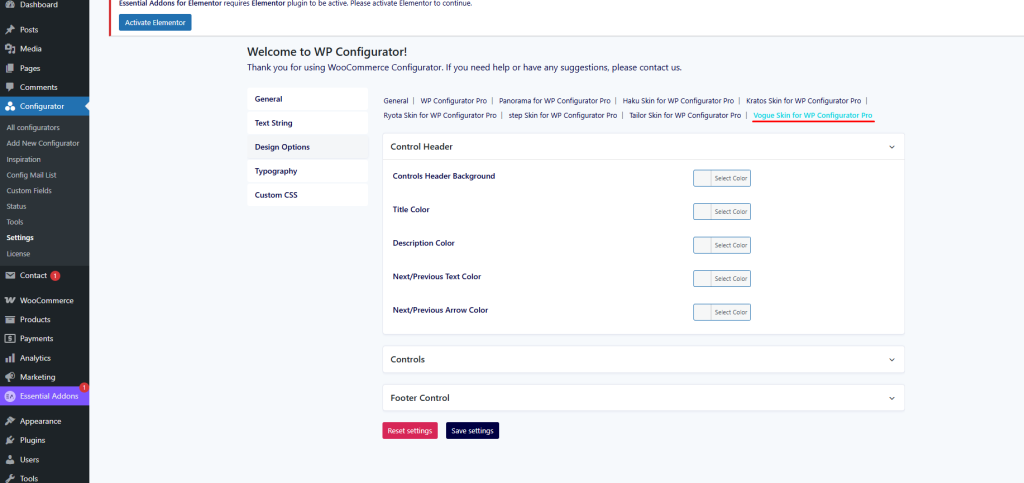Click the Plugins plug icon
The image size is (1024, 483).
(x=10, y=441)
